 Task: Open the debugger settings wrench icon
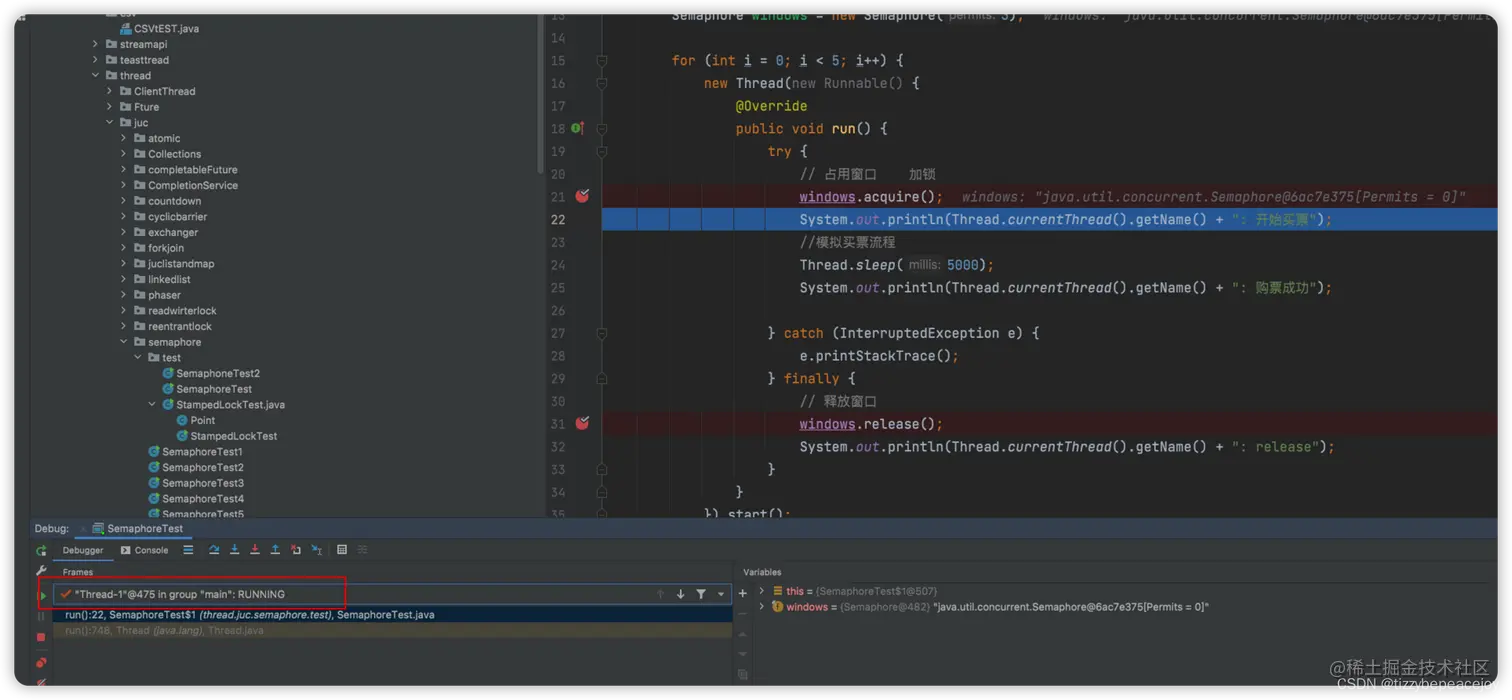coord(41,571)
